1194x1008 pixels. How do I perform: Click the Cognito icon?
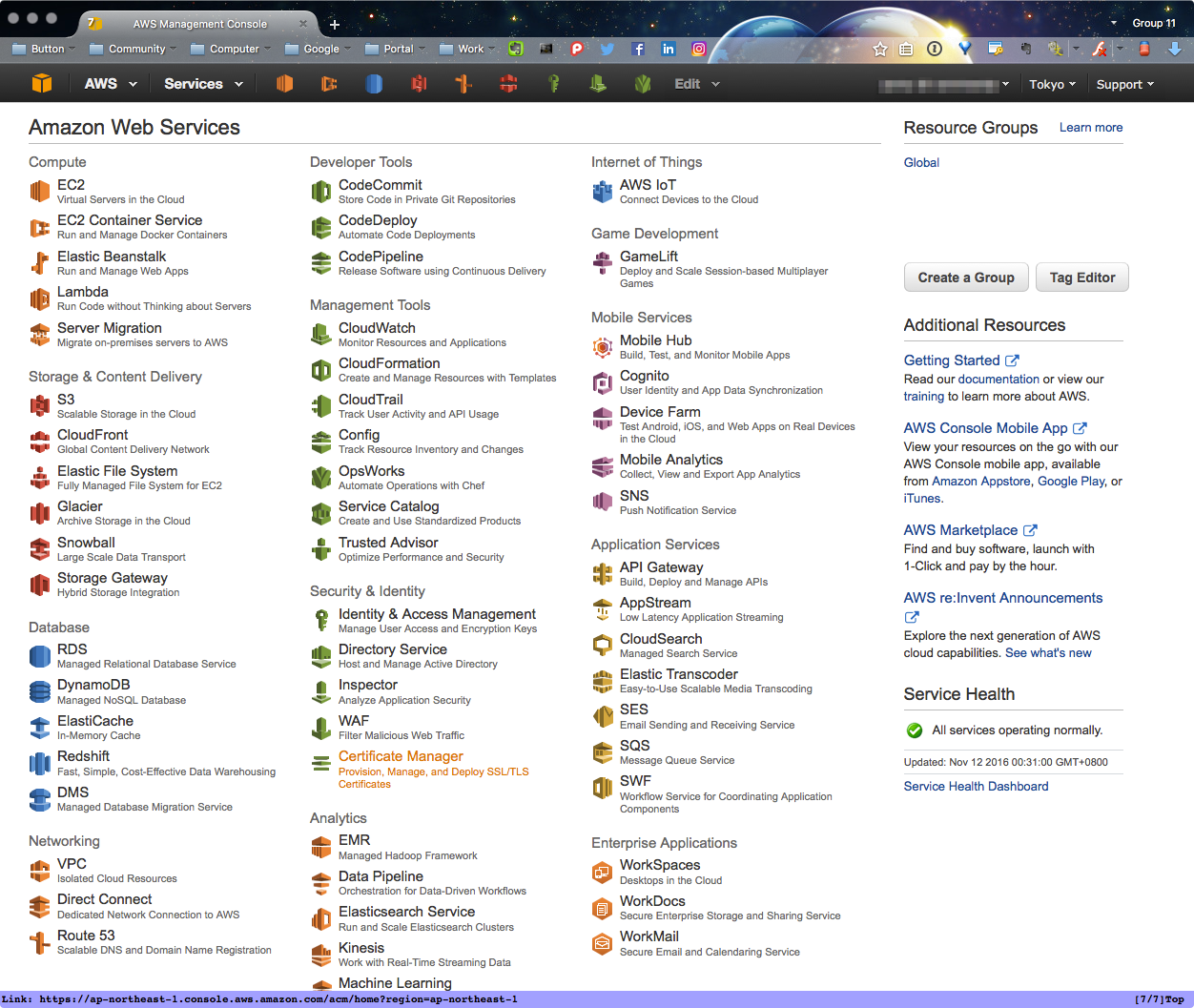click(602, 382)
